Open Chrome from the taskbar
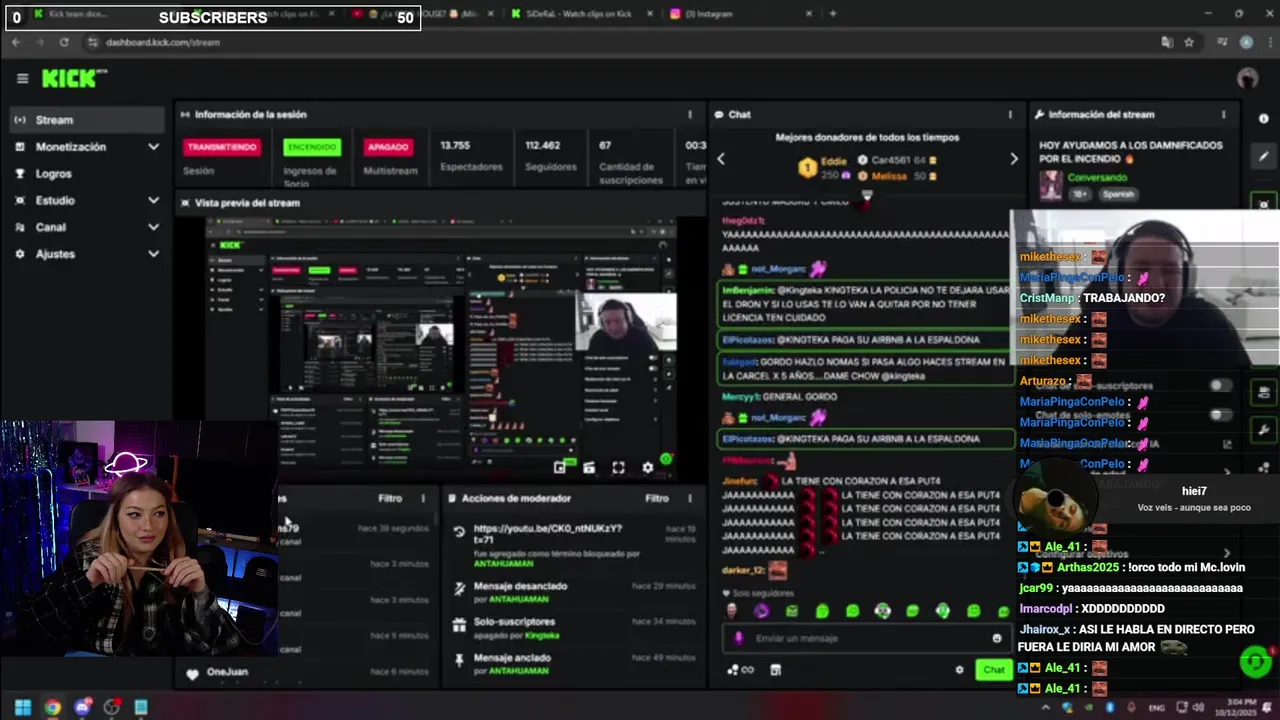This screenshot has height=720, width=1280. pyautogui.click(x=52, y=707)
